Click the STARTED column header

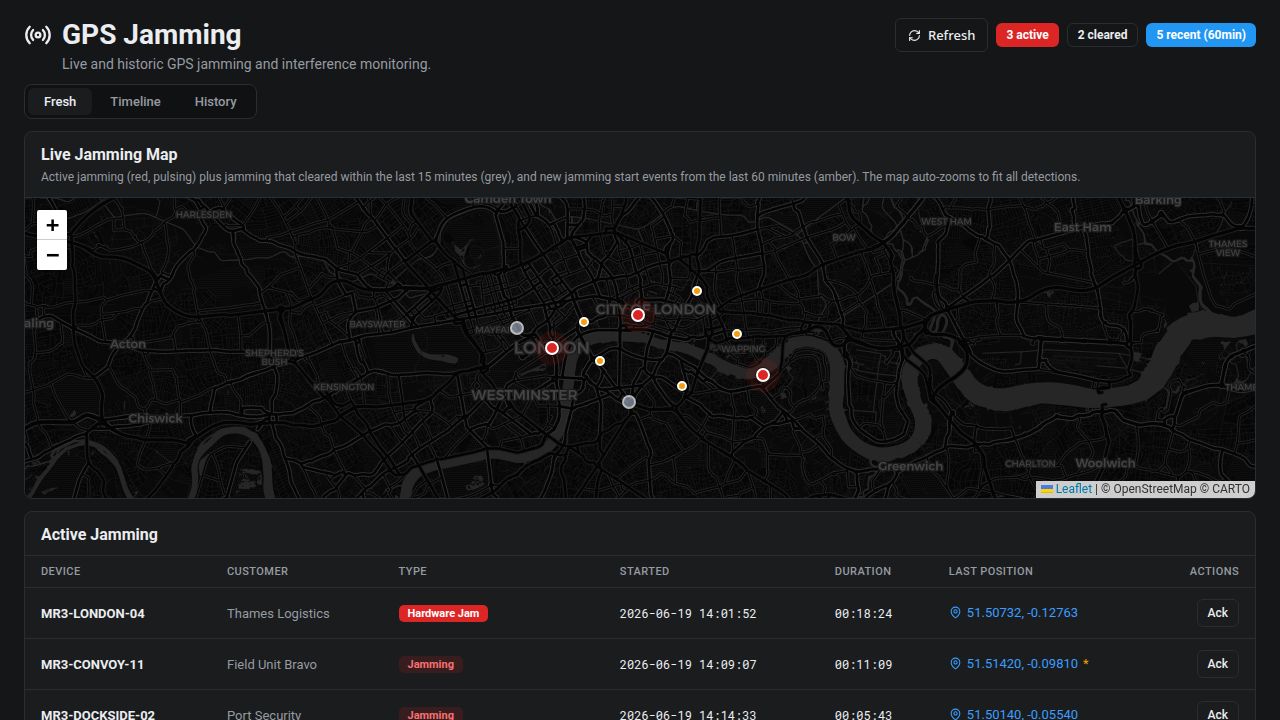(x=644, y=571)
